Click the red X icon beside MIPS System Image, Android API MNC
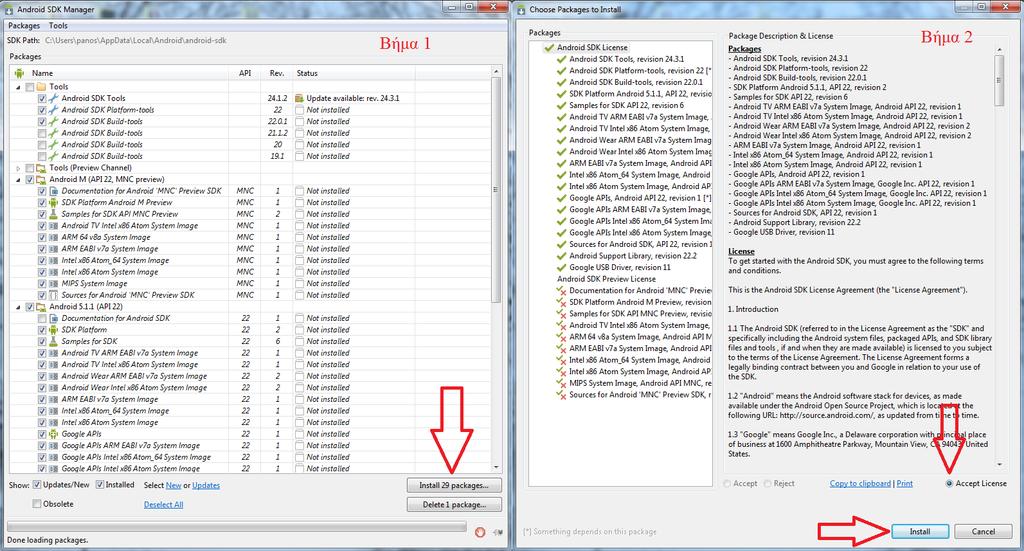Viewport: 1024px width, 551px height. point(561,384)
